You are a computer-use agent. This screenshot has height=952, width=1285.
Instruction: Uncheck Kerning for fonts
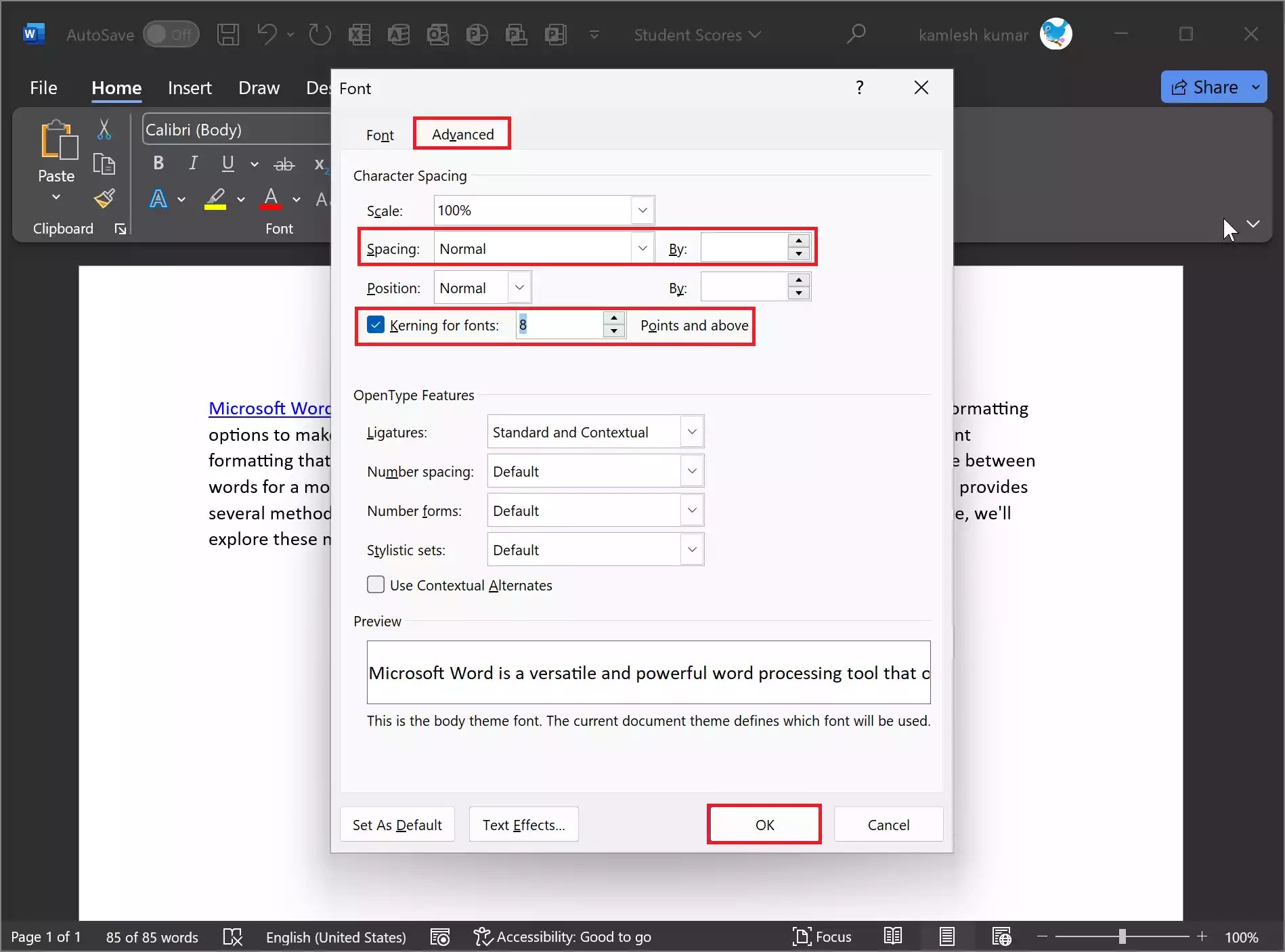pos(376,325)
